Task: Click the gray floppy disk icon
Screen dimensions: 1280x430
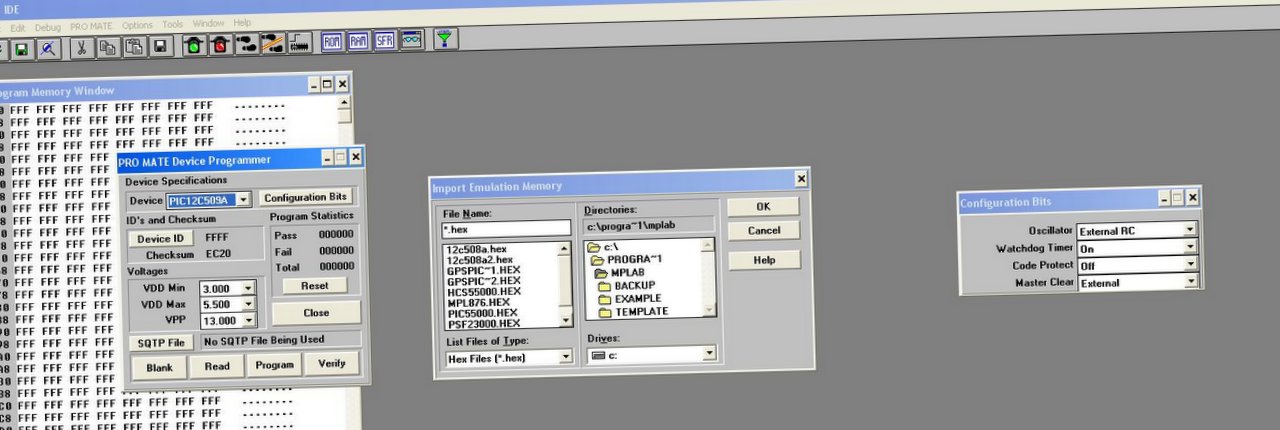Action: pos(159,46)
